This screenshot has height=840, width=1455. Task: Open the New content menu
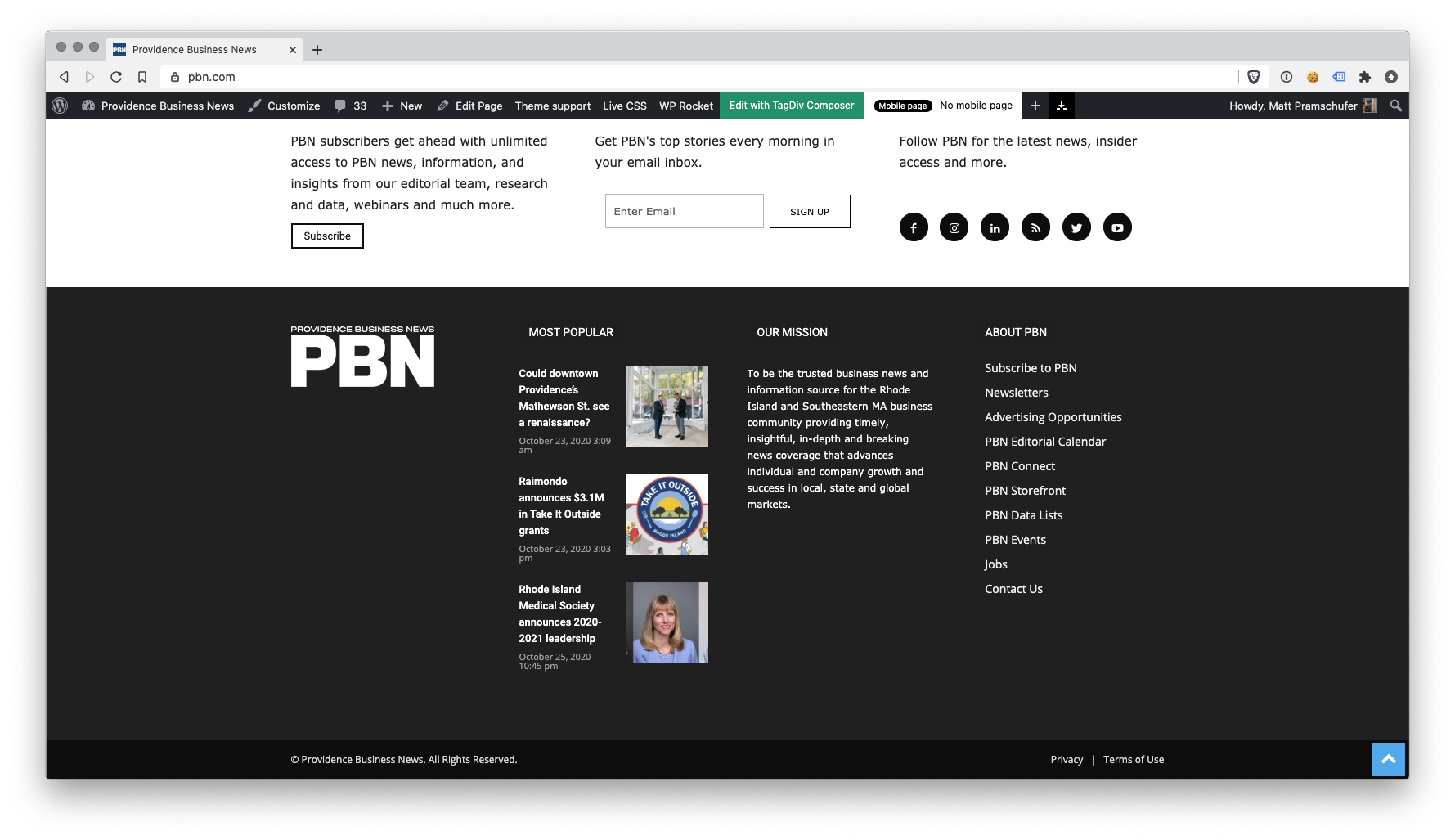tap(402, 106)
